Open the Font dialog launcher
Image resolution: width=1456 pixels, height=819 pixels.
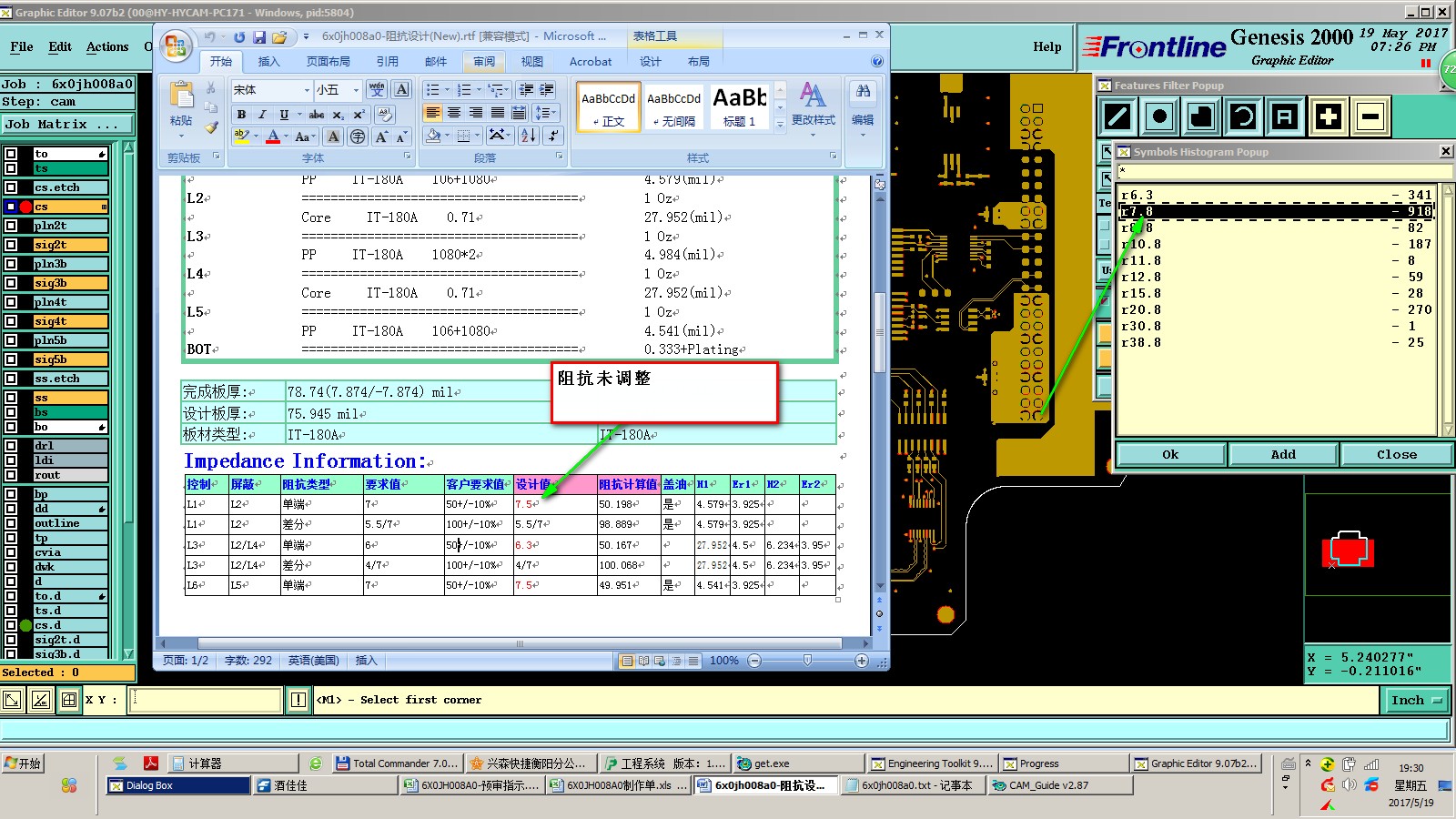[x=407, y=157]
